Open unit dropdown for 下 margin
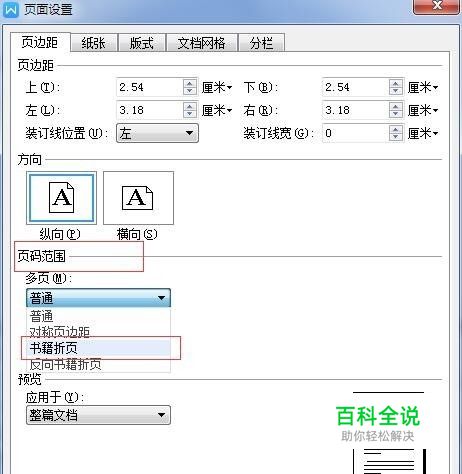462x474 pixels. (423, 88)
